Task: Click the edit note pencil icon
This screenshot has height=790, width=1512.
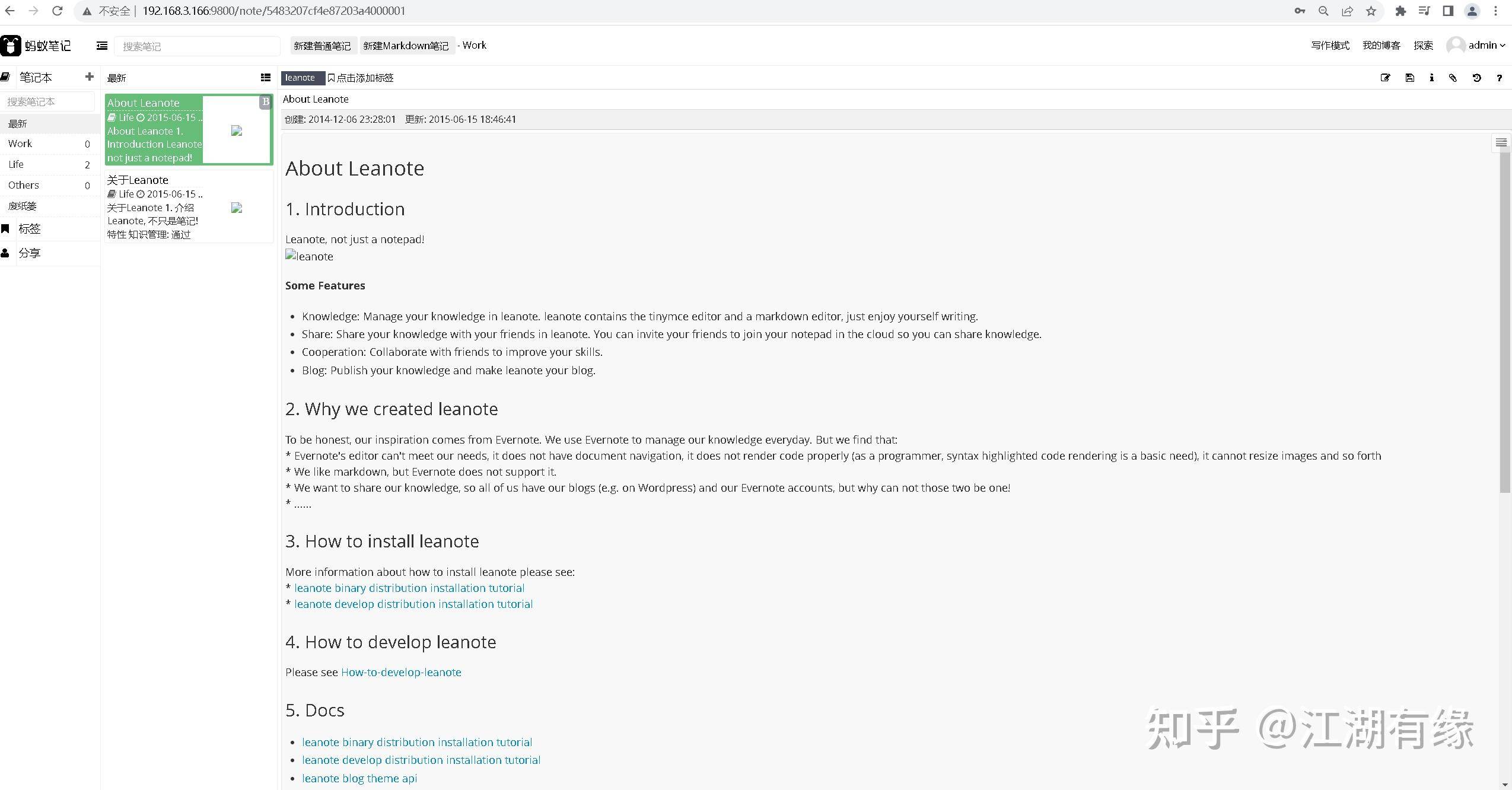Action: (1385, 78)
